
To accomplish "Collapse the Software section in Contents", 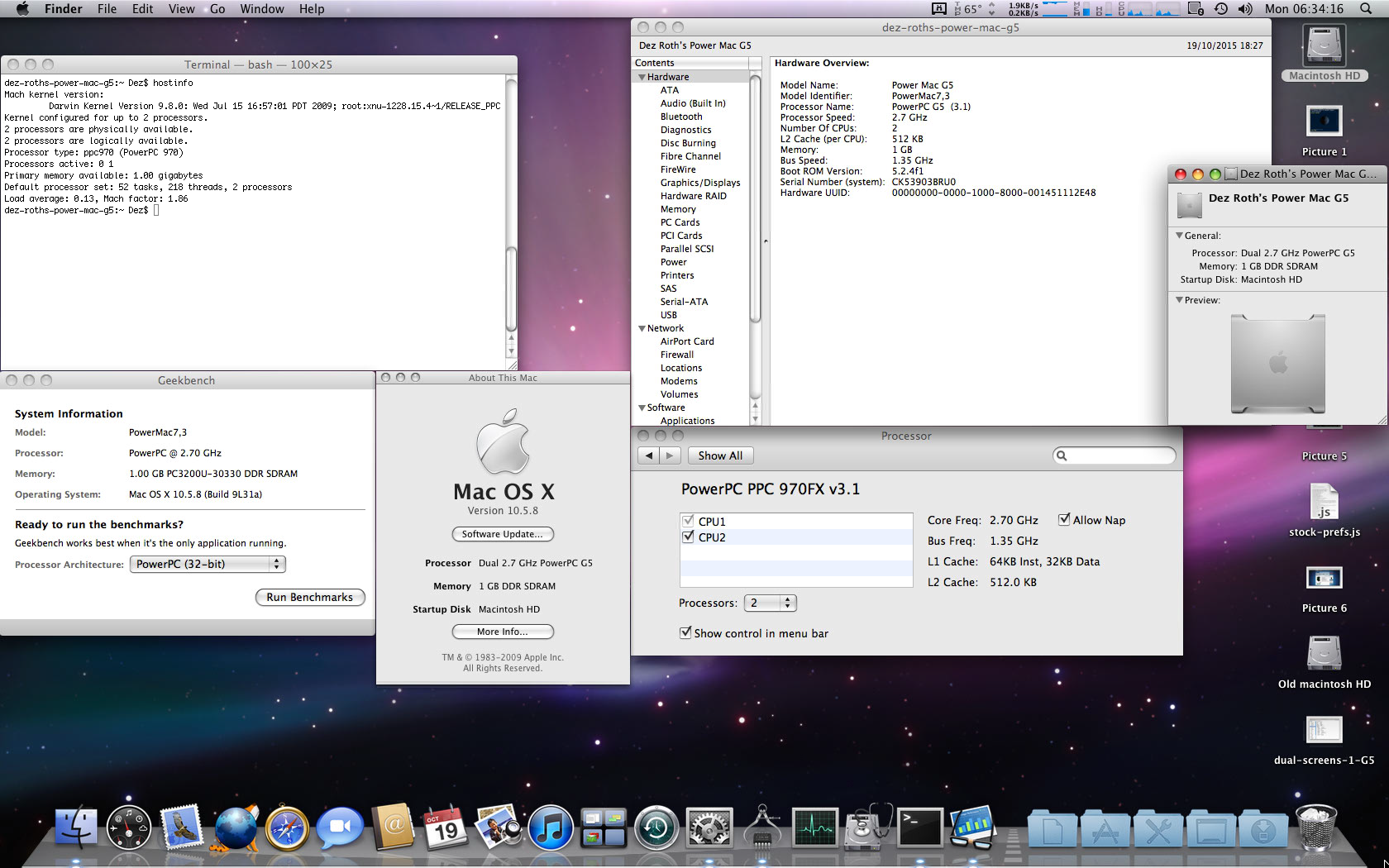I will (x=642, y=408).
